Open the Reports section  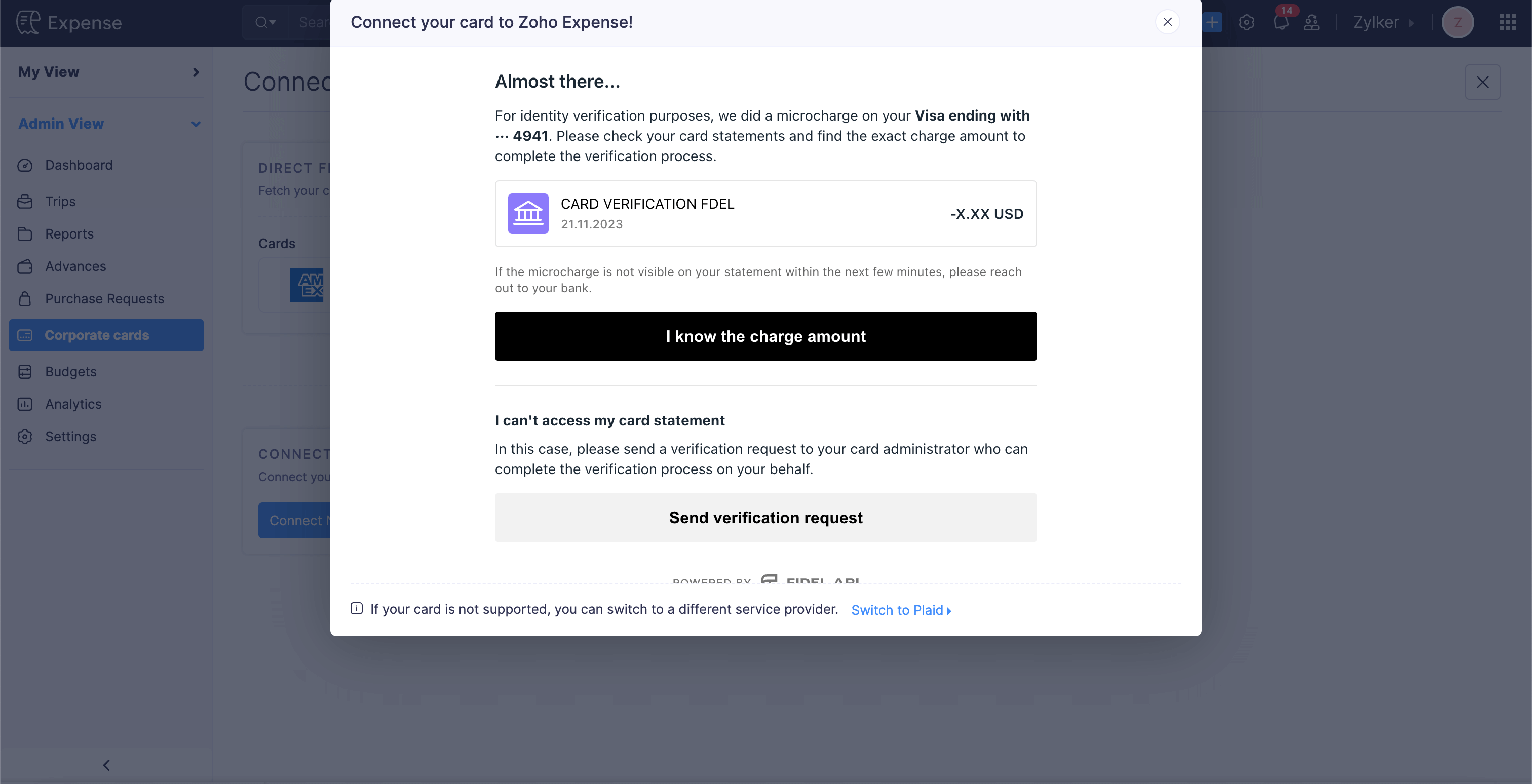[x=69, y=233]
